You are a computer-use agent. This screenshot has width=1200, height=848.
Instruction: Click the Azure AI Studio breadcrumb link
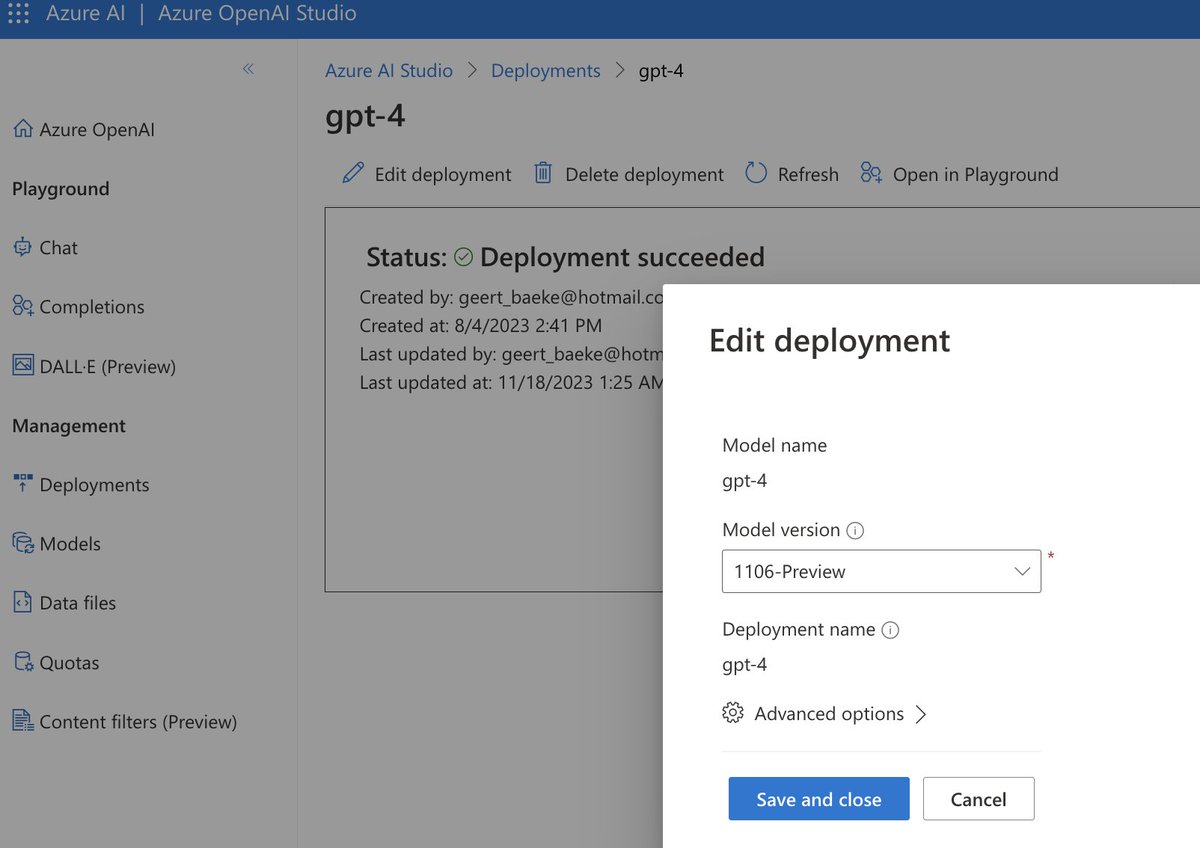click(388, 70)
